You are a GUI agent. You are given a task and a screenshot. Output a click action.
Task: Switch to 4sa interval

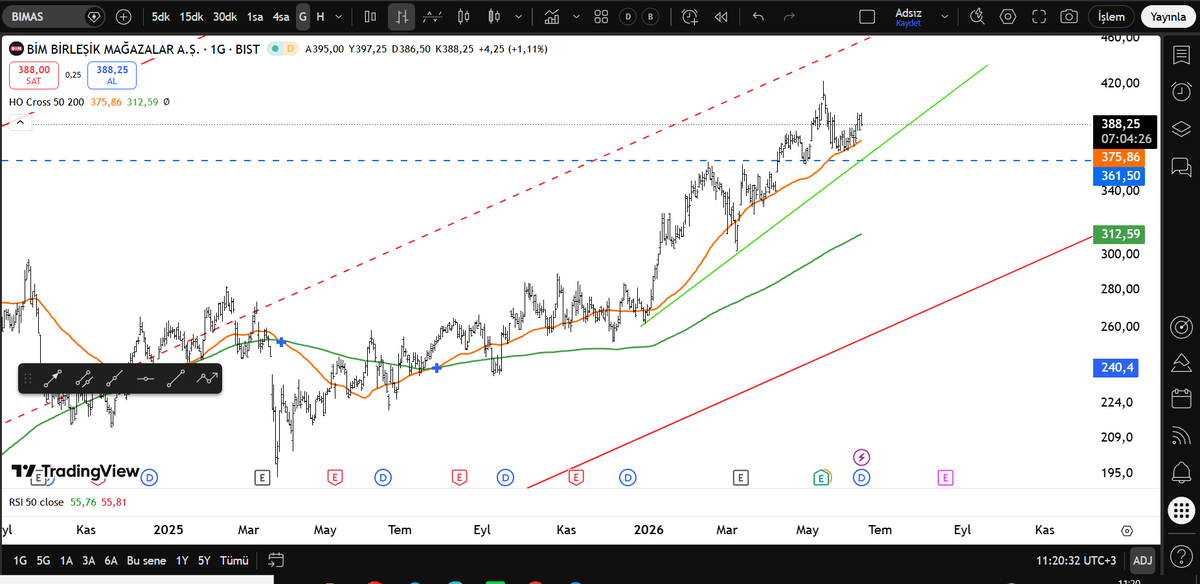[x=281, y=17]
